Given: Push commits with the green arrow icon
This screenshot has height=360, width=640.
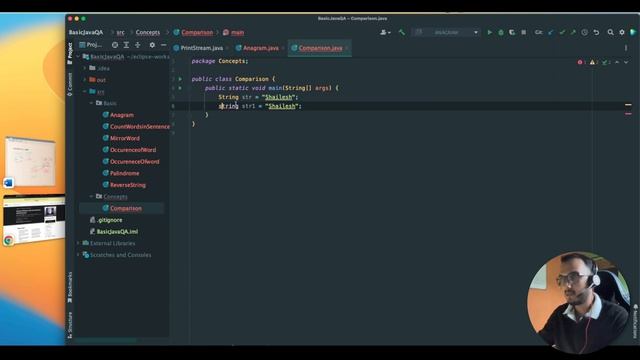Looking at the screenshot, I should 573,32.
